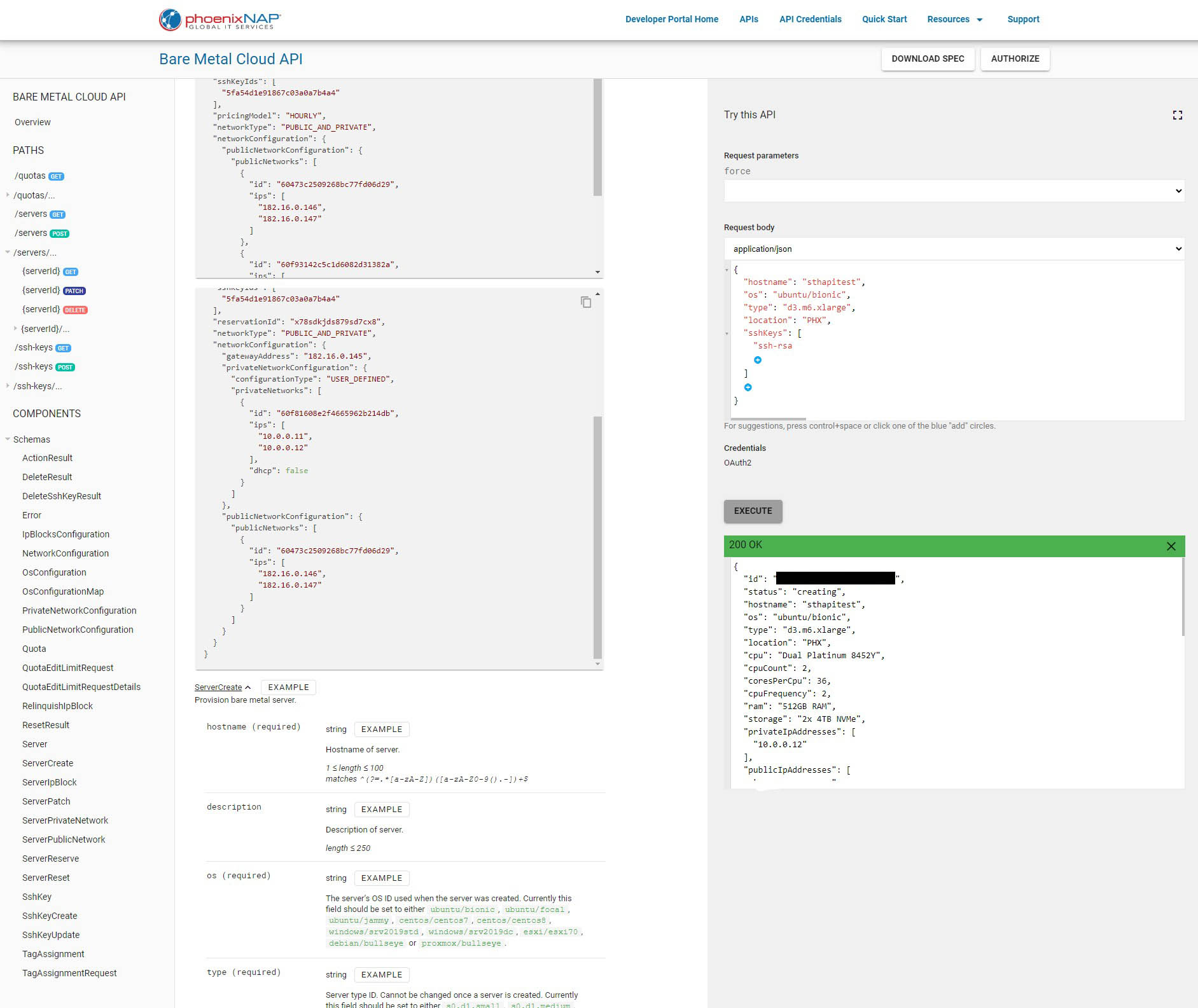Open /servers GET endpoint
The width and height of the screenshot is (1198, 1008).
pos(40,214)
